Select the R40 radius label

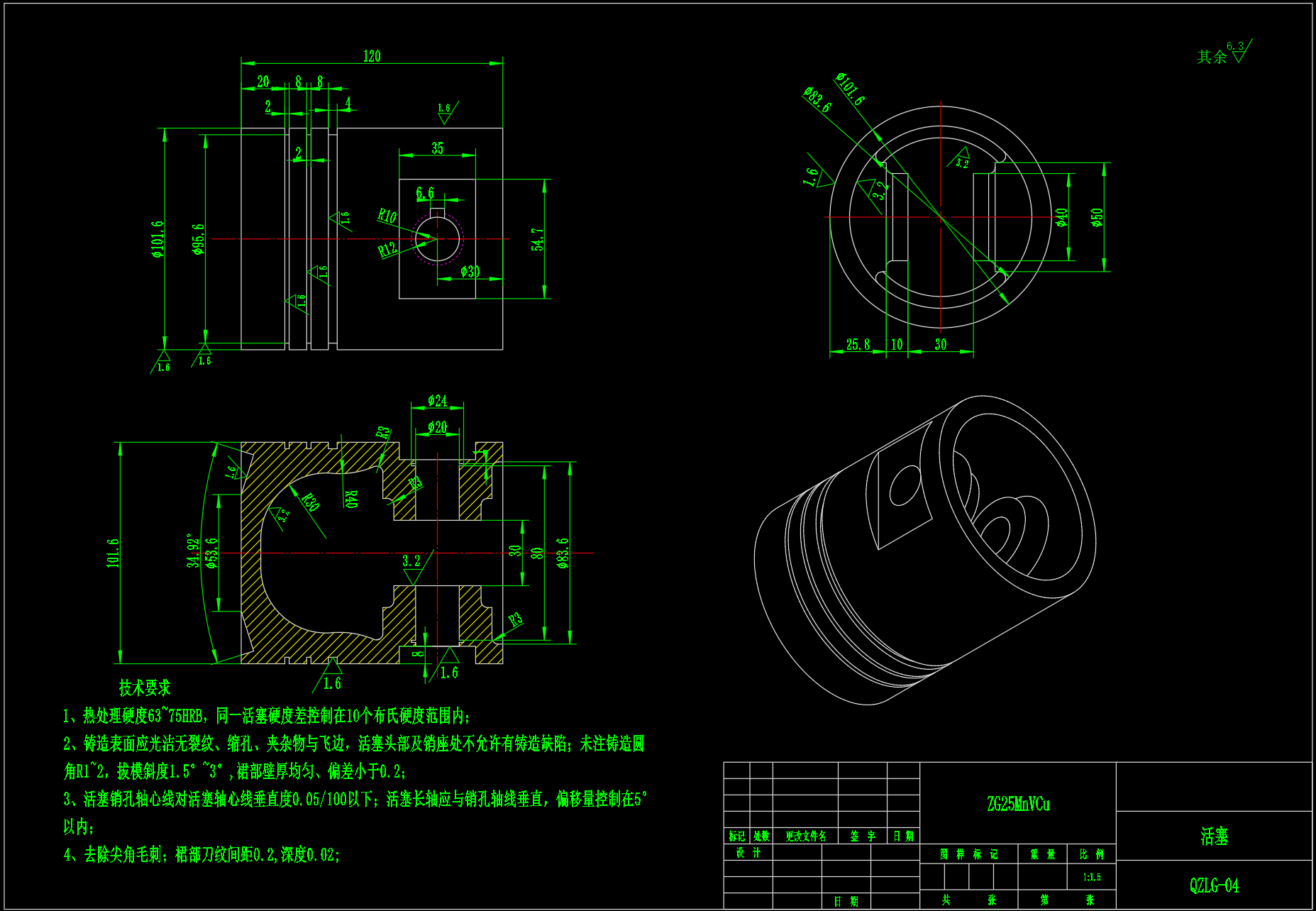(x=351, y=499)
